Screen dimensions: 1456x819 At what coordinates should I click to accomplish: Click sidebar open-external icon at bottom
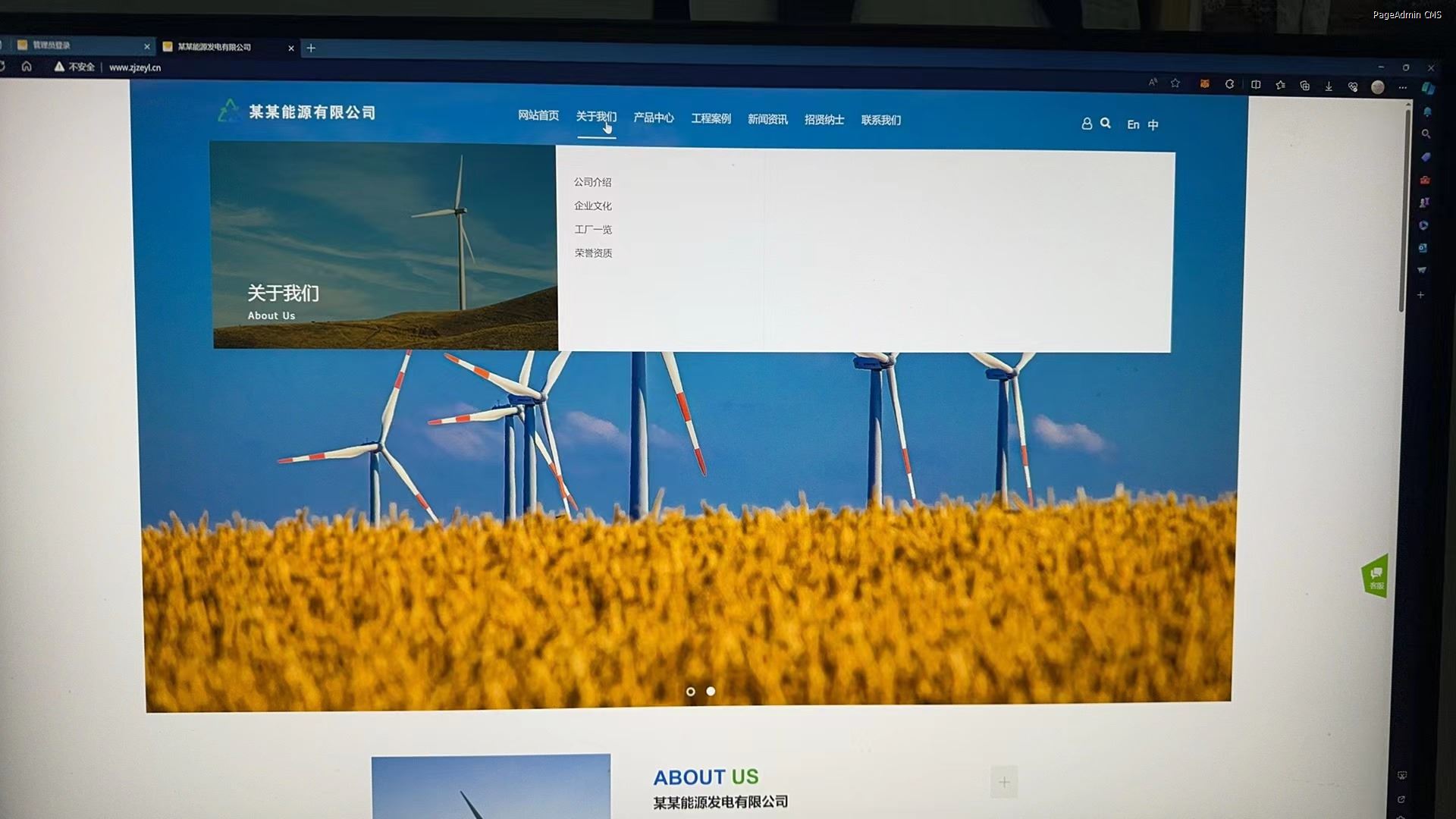point(1401,799)
